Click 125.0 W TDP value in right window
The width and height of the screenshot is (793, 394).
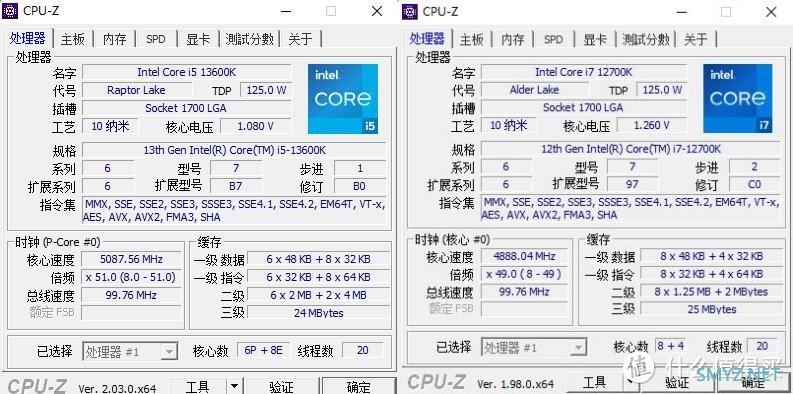click(x=662, y=90)
